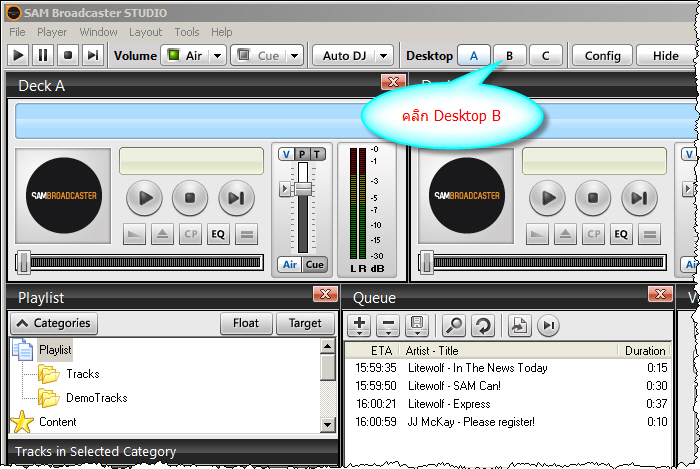Image resolution: width=700 pixels, height=469 pixels.
Task: Select Deck A V slider mode
Action: tap(286, 154)
